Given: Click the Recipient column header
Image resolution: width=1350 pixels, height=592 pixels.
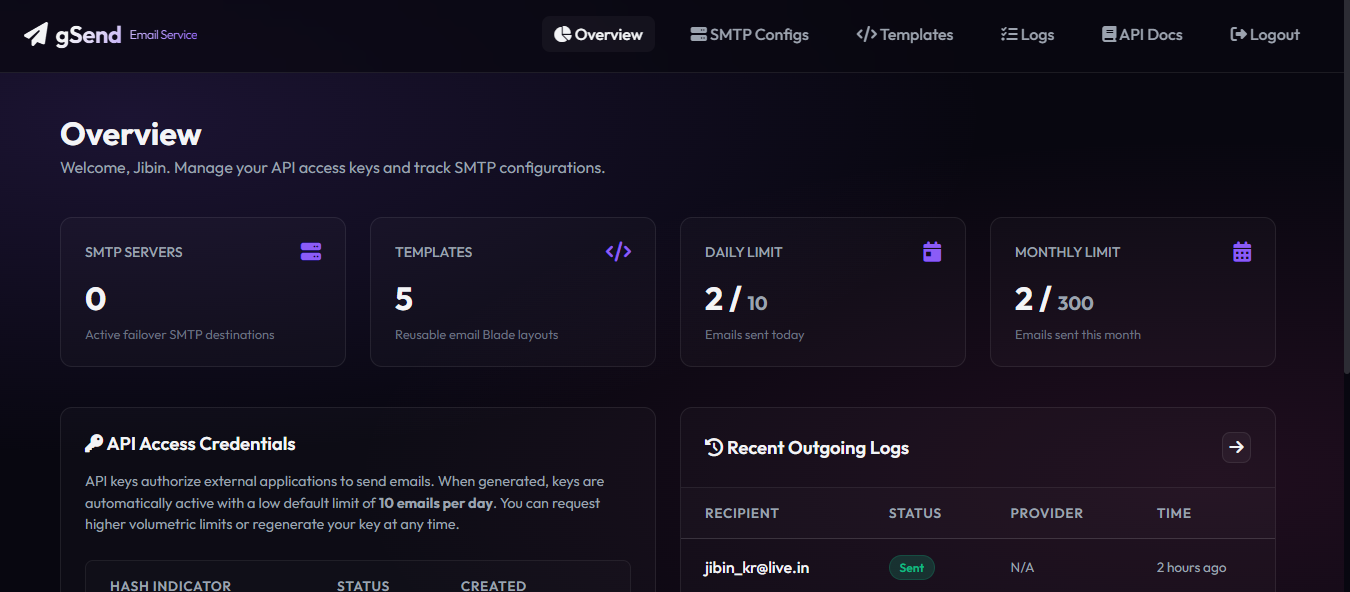Looking at the screenshot, I should pos(742,513).
